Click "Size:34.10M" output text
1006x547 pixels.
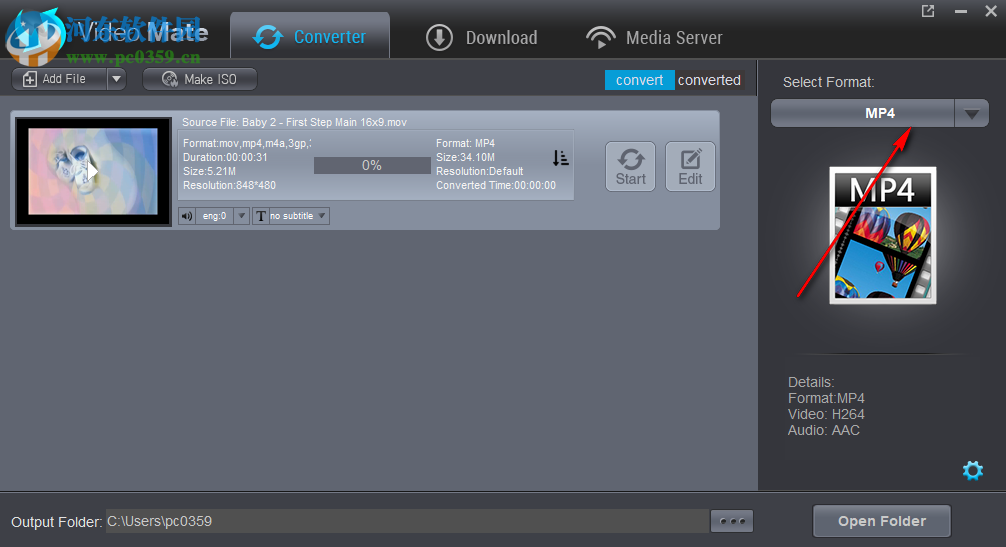pos(465,157)
